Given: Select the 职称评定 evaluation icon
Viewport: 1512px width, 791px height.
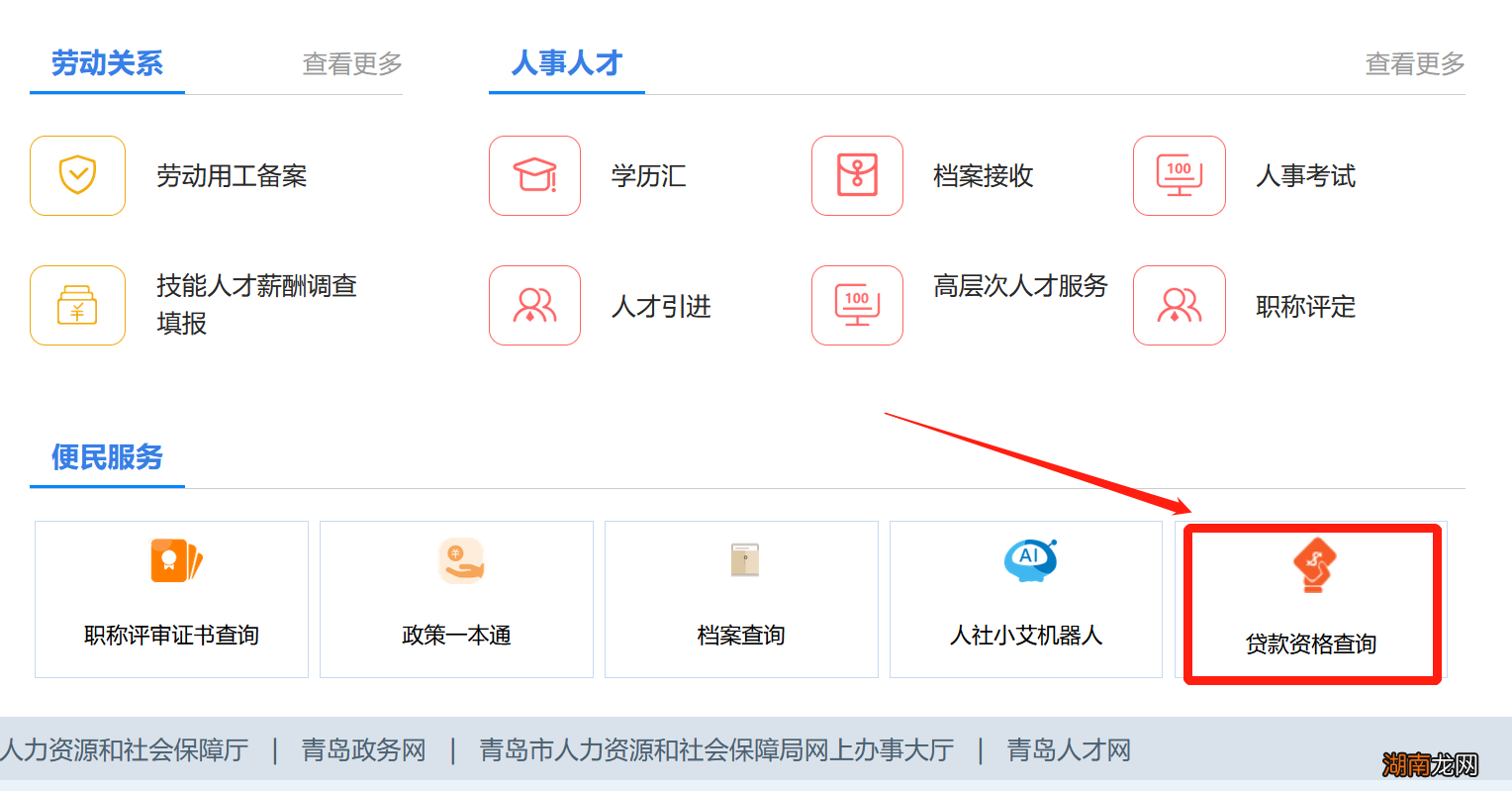Looking at the screenshot, I should [1180, 305].
